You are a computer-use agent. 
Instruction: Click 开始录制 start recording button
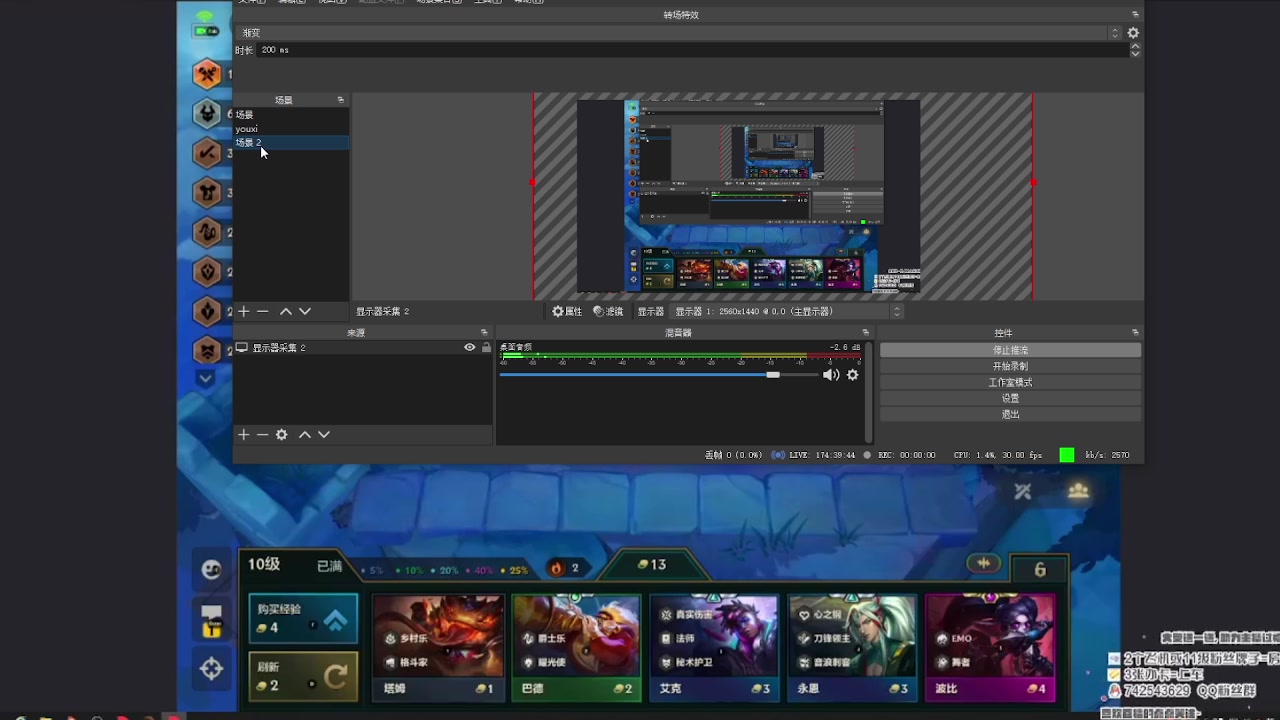coord(1010,366)
